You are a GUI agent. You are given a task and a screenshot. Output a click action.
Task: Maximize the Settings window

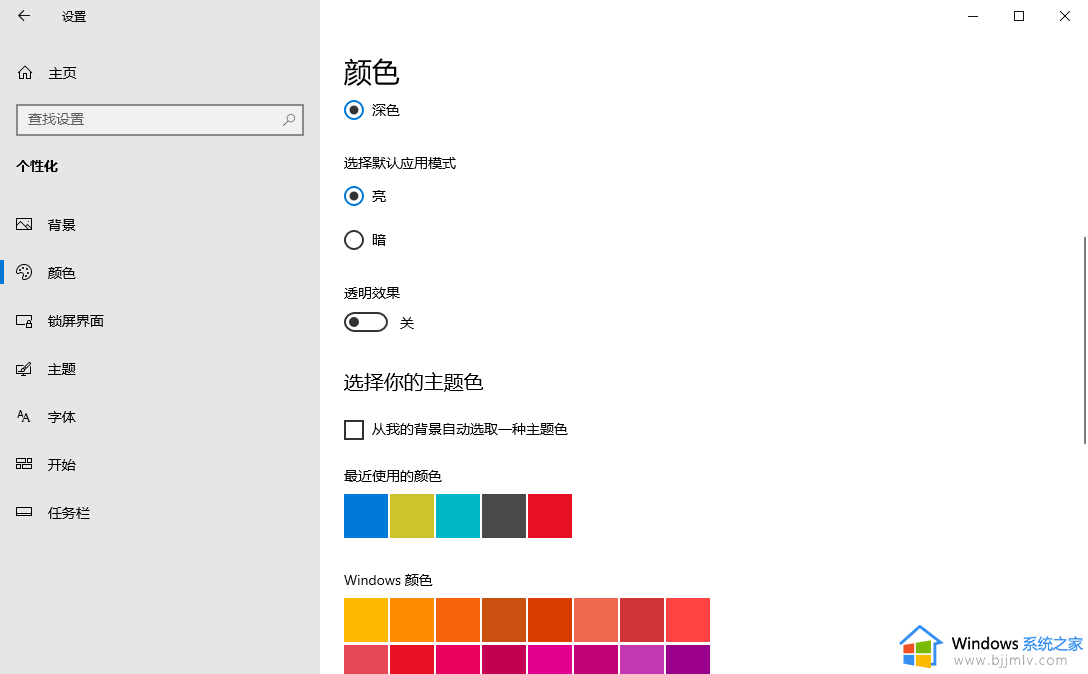(x=1019, y=16)
